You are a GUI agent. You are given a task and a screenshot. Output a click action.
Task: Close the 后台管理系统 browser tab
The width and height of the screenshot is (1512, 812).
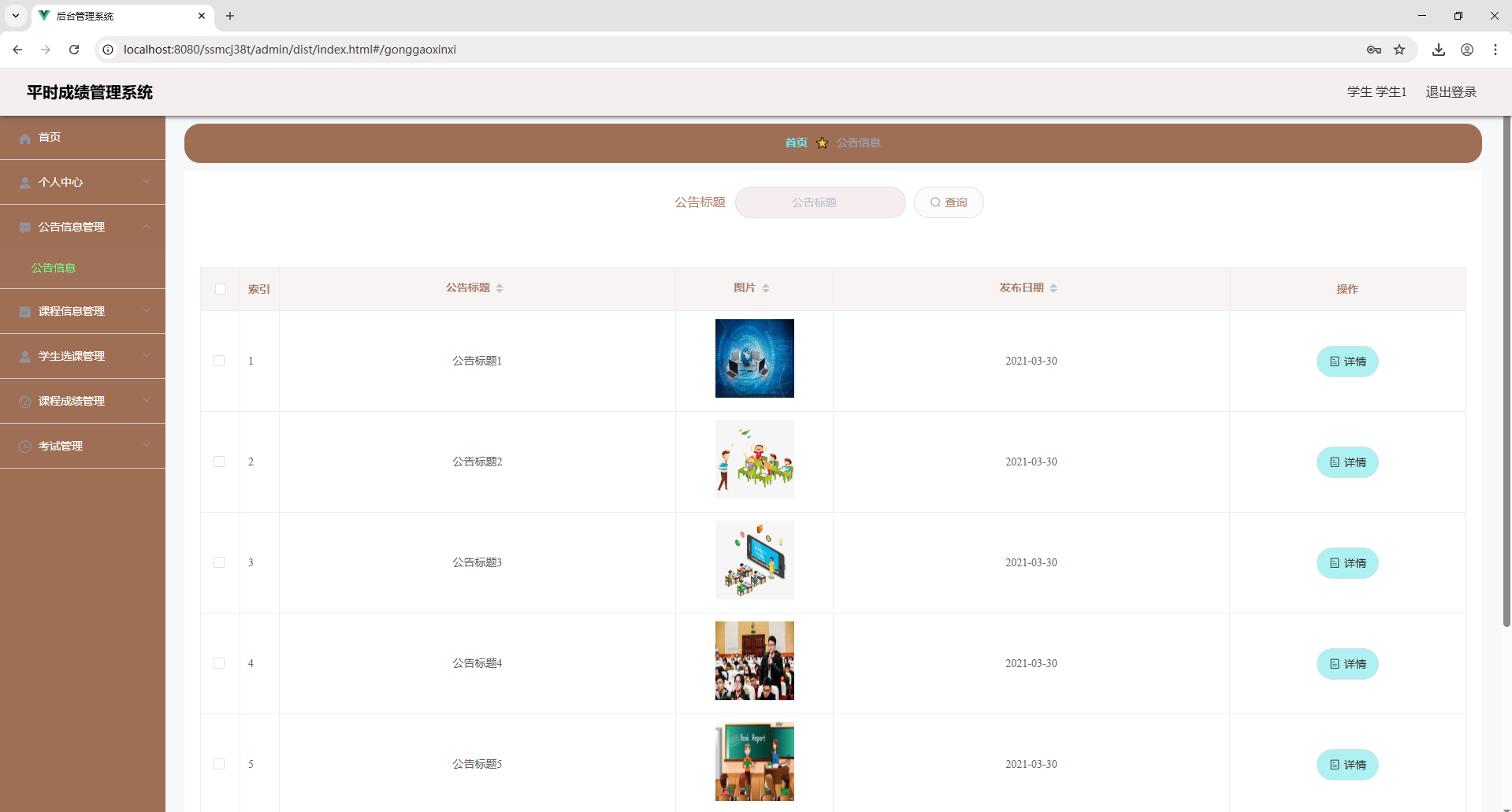click(202, 16)
